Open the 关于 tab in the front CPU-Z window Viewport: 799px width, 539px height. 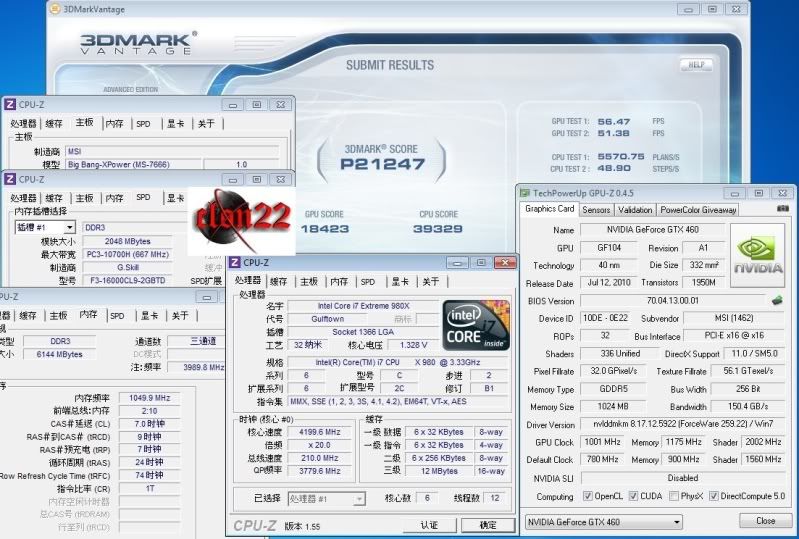coord(431,281)
